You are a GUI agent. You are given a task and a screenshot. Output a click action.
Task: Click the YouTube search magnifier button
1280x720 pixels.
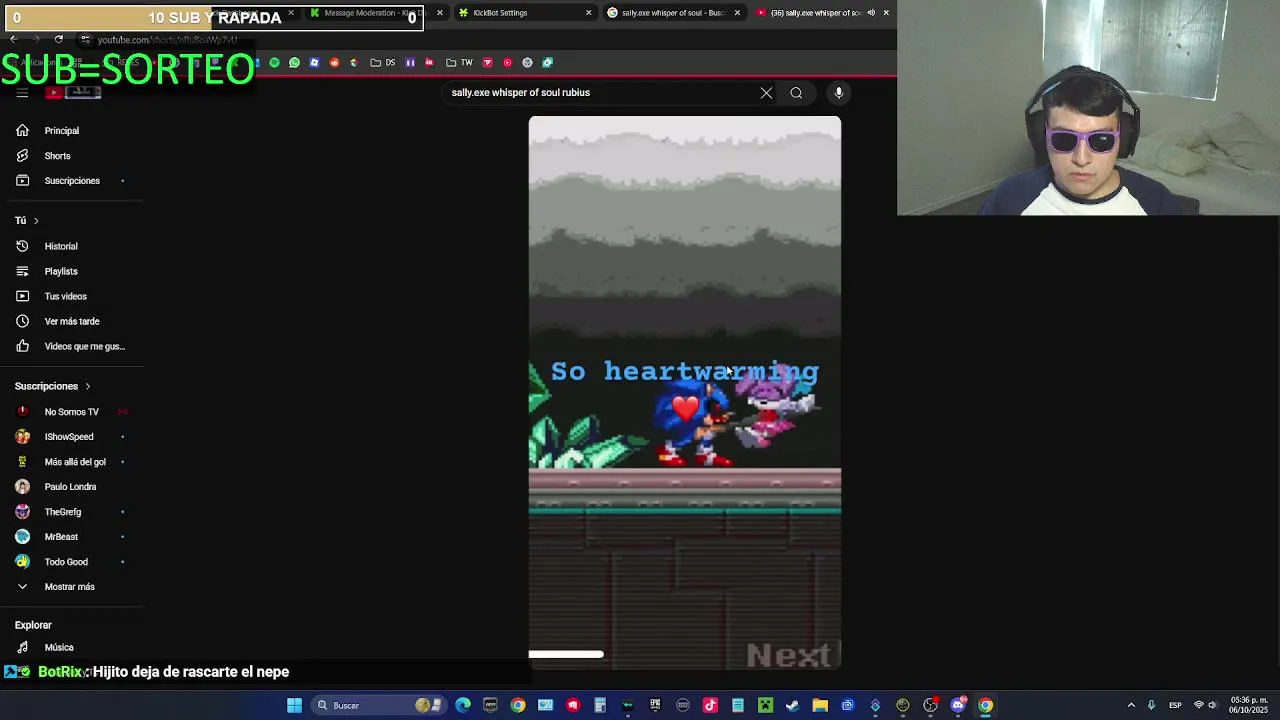pyautogui.click(x=796, y=93)
